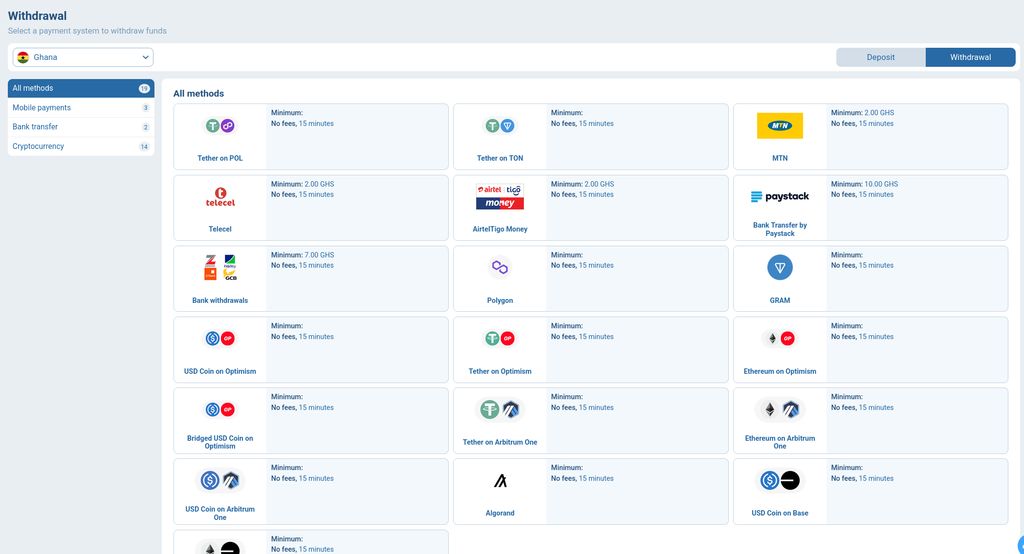Image resolution: width=1024 pixels, height=554 pixels.
Task: Click the Tether on TON icon
Action: pyautogui.click(x=500, y=125)
